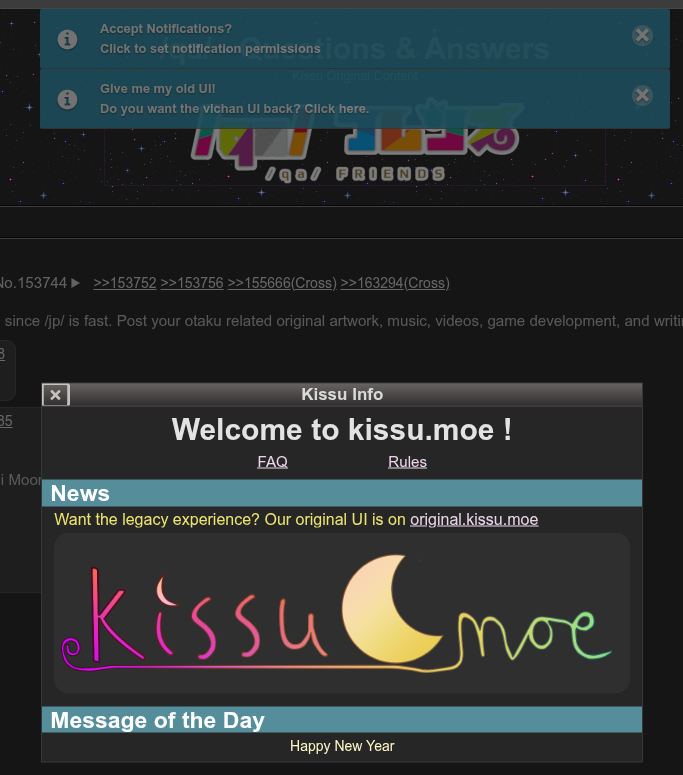Open the FAQ link
Viewport: 683px width, 775px height.
pos(272,462)
